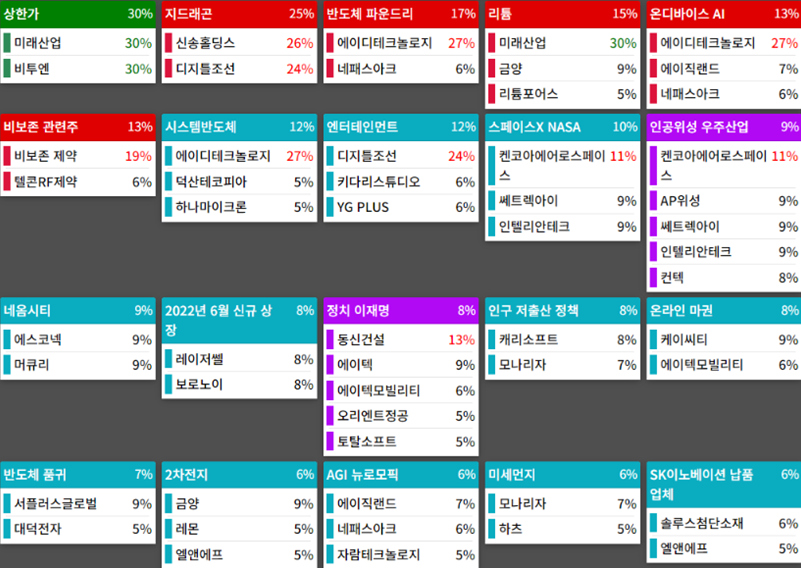Viewport: 801px width, 568px height.
Task: Click 네패스아크 in the 반도체 파운드리 card
Action: 401,68
